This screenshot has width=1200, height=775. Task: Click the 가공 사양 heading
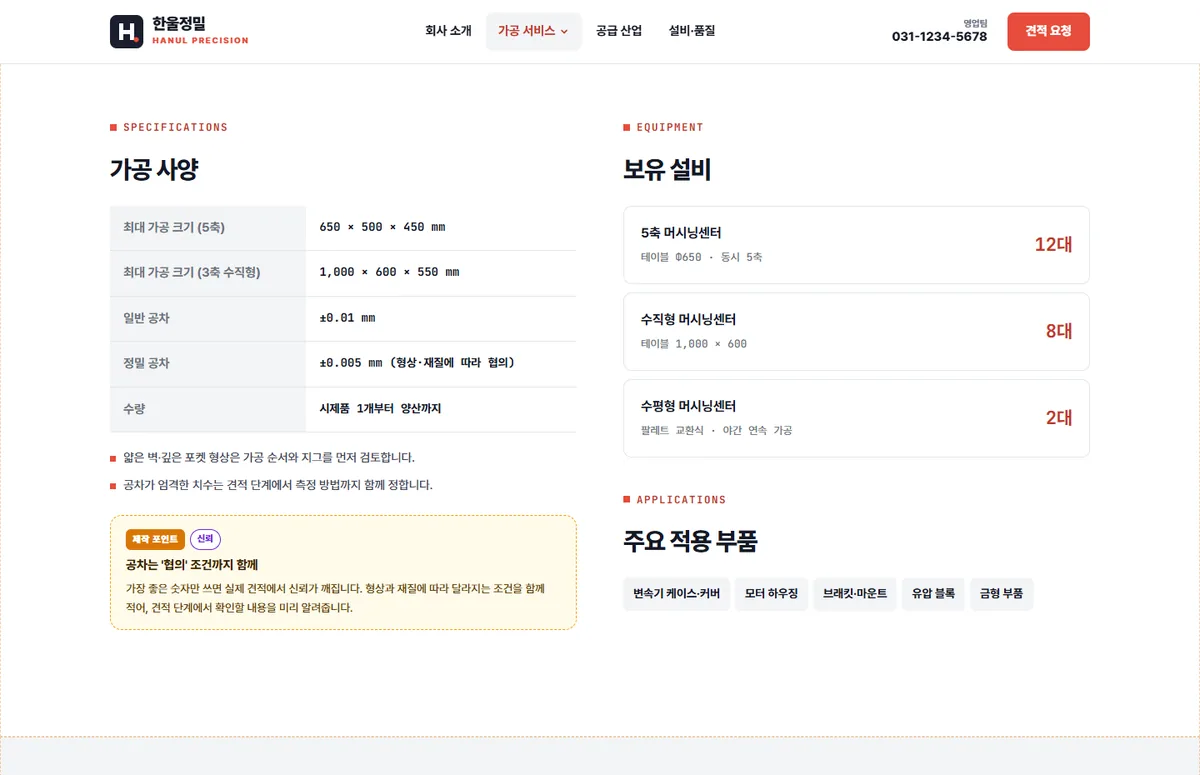pyautogui.click(x=154, y=170)
